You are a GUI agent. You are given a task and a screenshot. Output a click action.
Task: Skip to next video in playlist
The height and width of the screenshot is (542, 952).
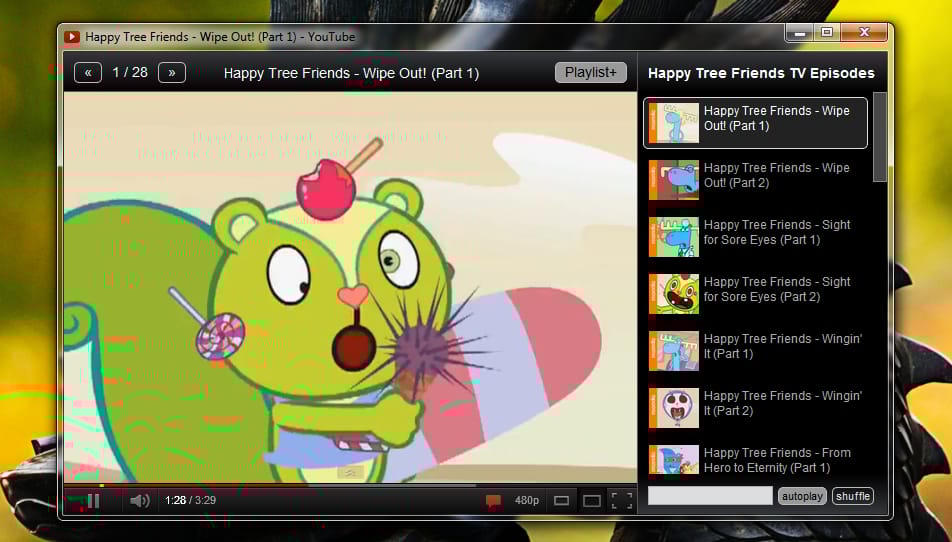[172, 73]
